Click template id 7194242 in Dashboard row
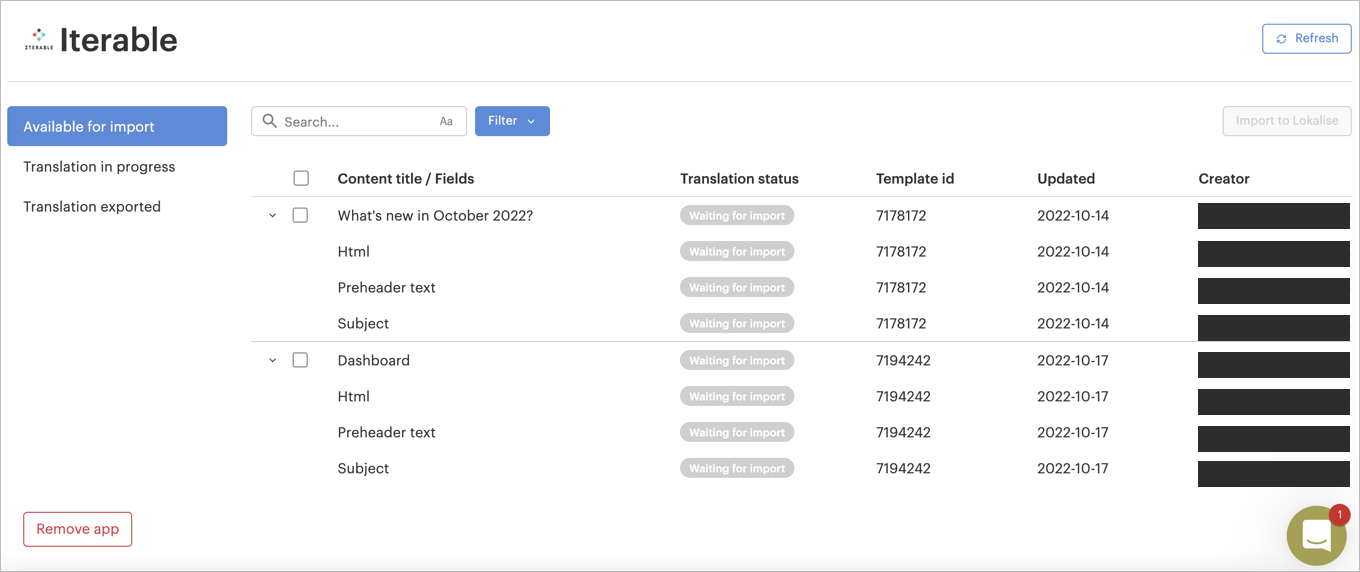 coord(903,361)
